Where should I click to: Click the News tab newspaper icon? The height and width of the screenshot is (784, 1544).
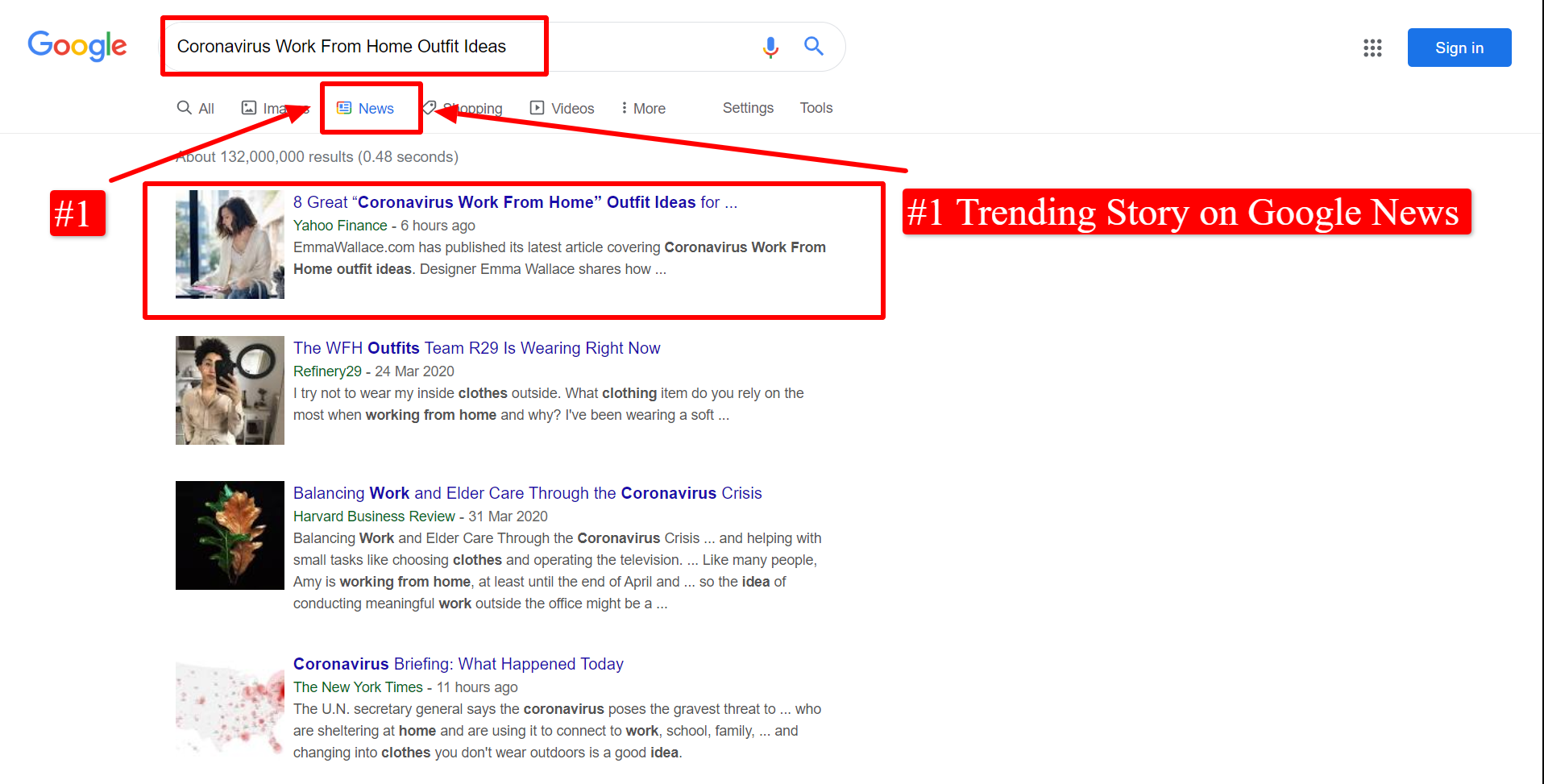pyautogui.click(x=344, y=107)
